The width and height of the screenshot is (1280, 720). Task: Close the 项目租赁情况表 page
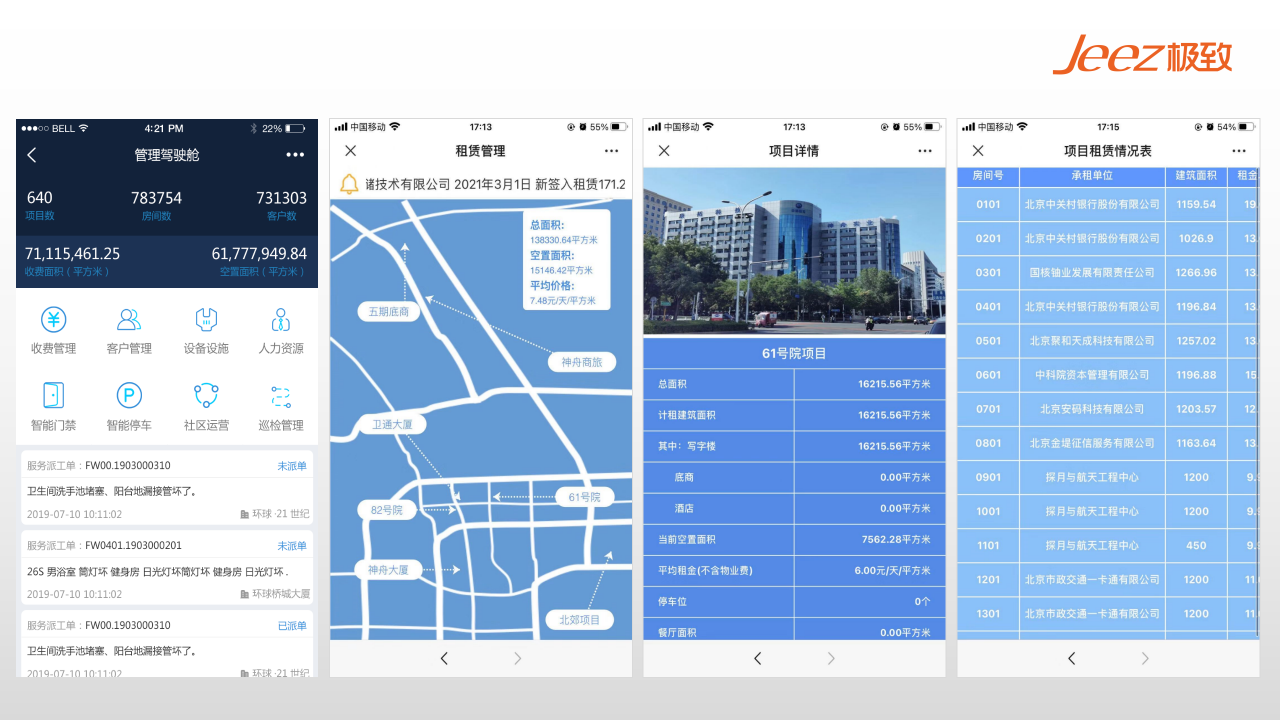coord(978,151)
